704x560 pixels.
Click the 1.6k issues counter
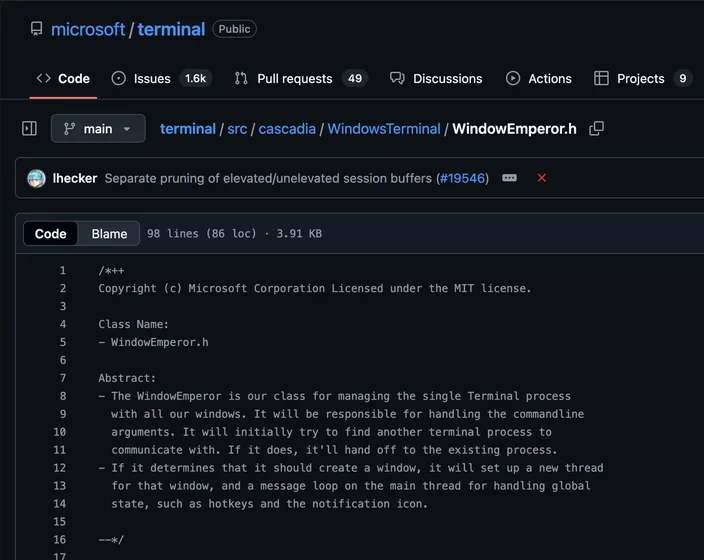195,79
